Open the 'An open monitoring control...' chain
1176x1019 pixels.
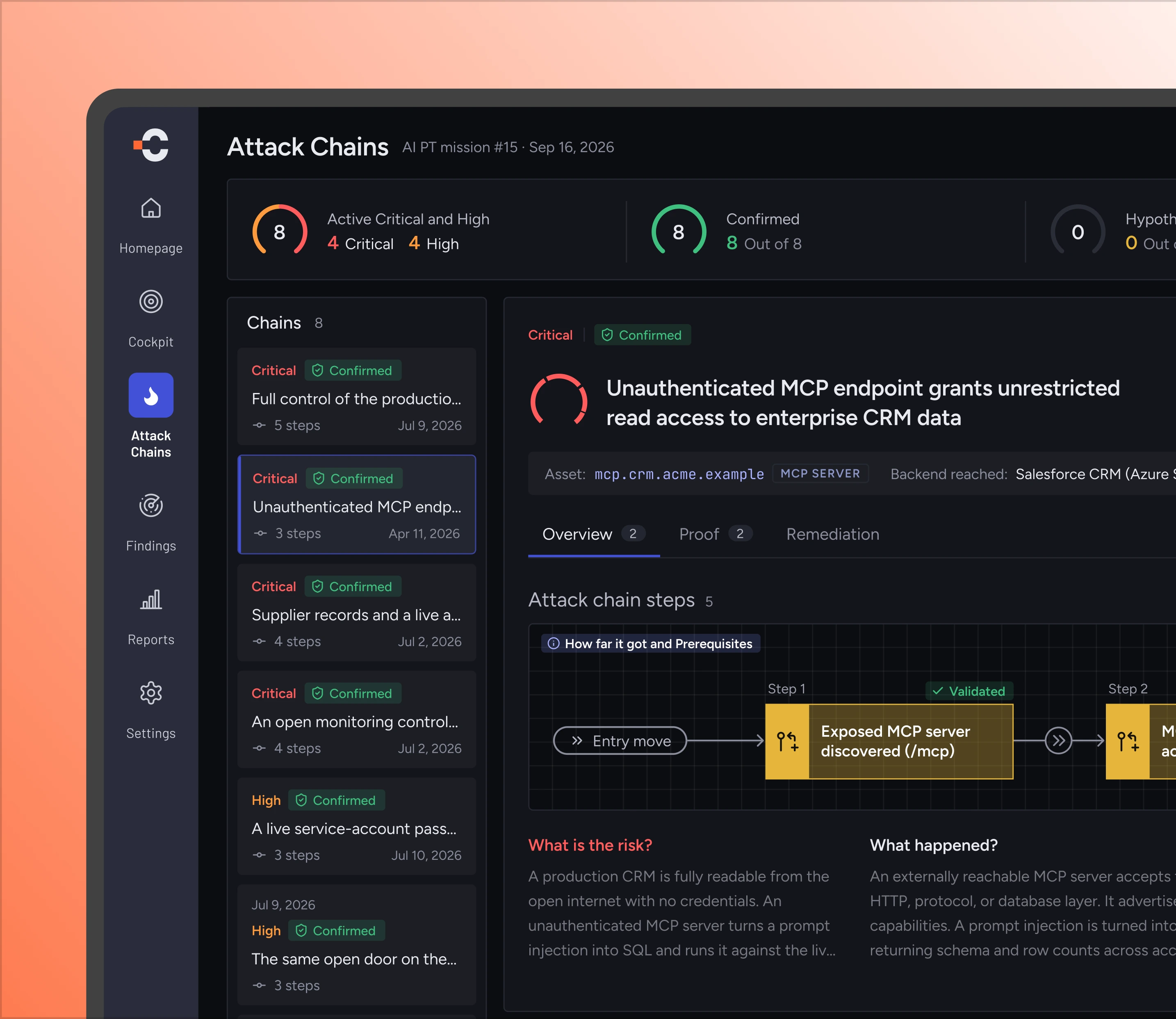(356, 719)
